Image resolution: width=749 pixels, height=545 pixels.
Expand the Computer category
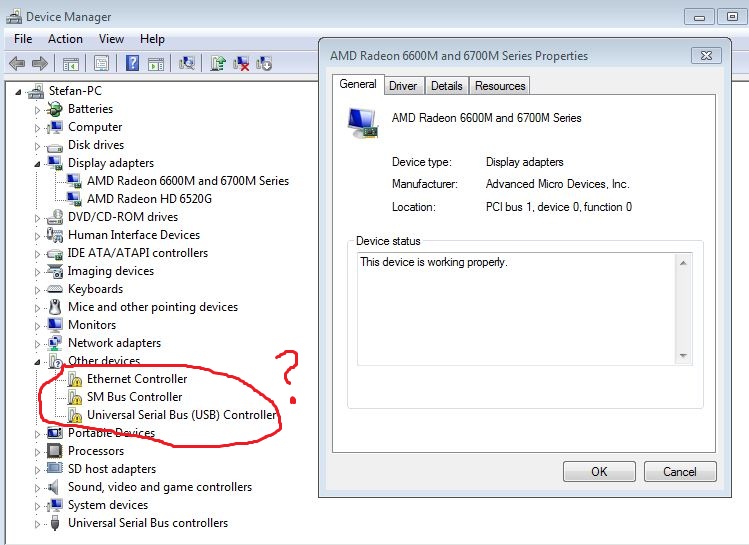tap(37, 128)
